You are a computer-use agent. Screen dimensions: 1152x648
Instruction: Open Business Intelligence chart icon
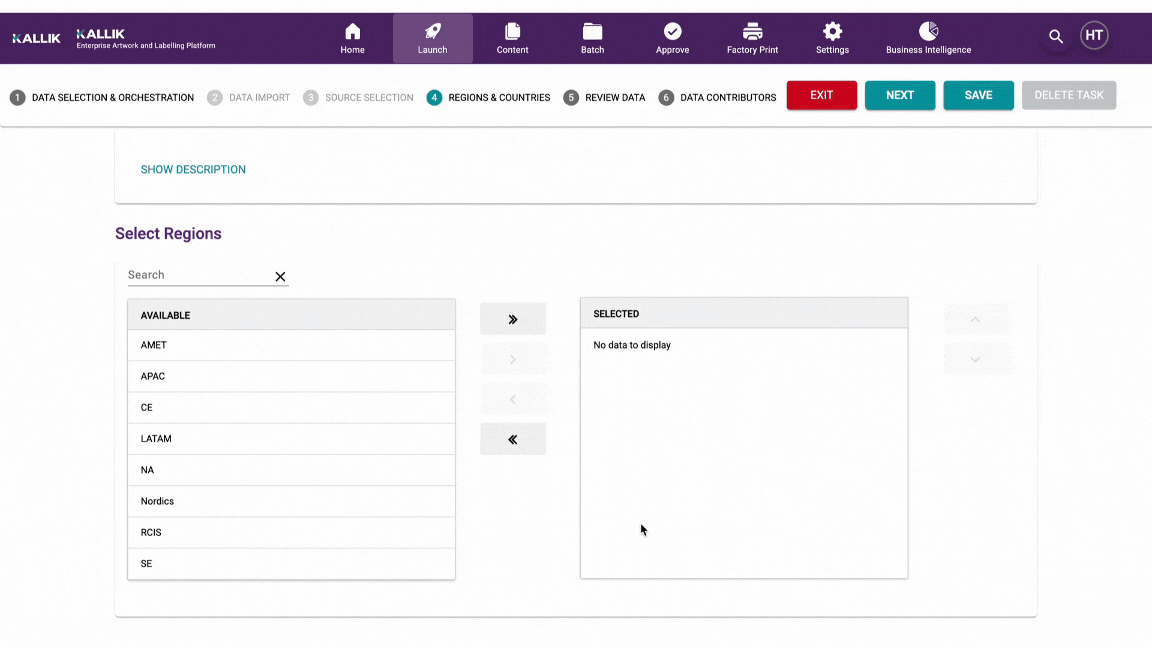[x=928, y=32]
